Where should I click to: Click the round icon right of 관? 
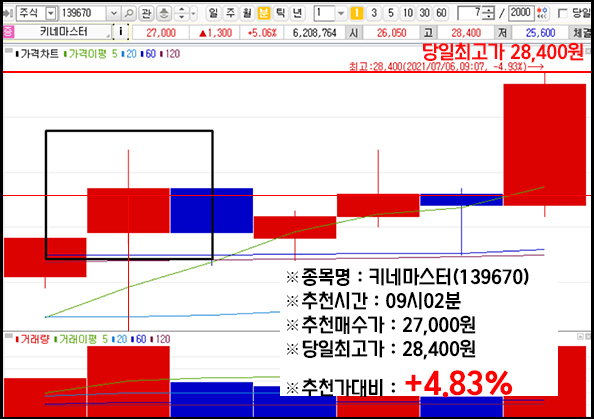coord(164,13)
